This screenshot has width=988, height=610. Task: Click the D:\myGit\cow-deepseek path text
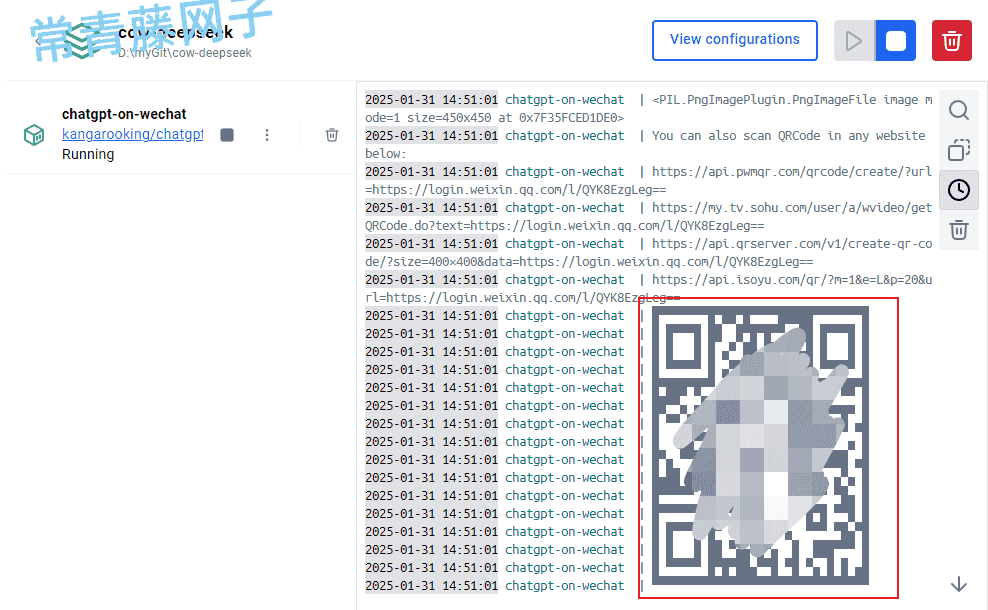point(185,53)
